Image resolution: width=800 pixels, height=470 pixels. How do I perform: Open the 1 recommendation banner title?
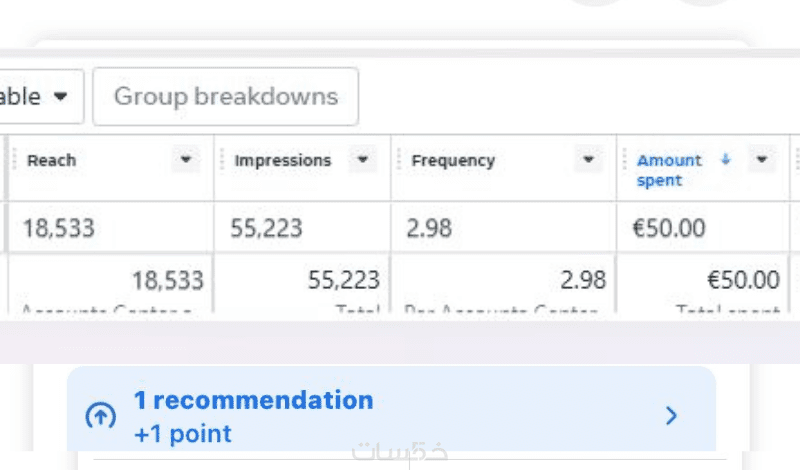point(253,401)
